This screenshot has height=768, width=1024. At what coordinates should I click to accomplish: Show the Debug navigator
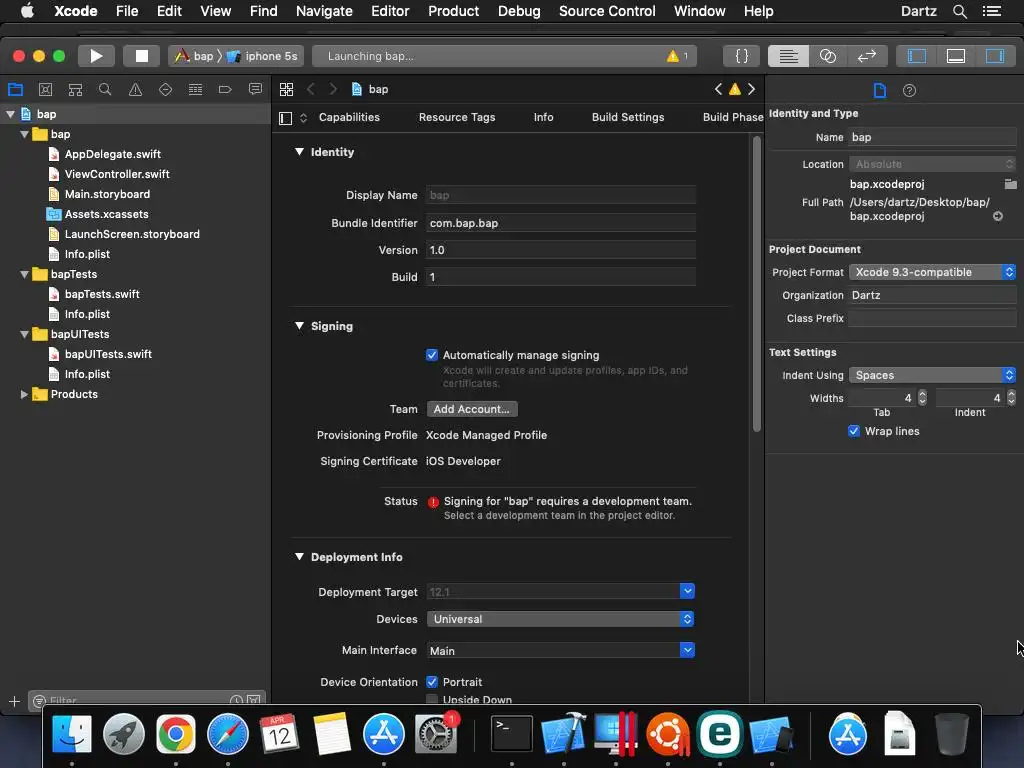click(x=195, y=89)
